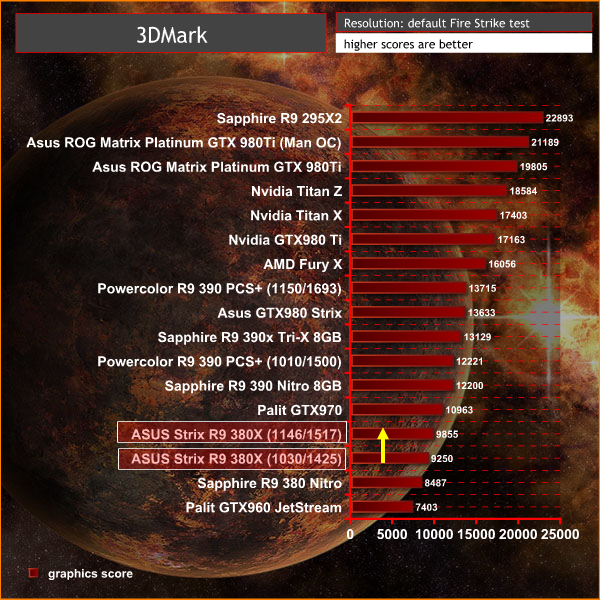Click the Asus GTX980 Strix bar
This screenshot has height=600, width=600.
[409, 312]
